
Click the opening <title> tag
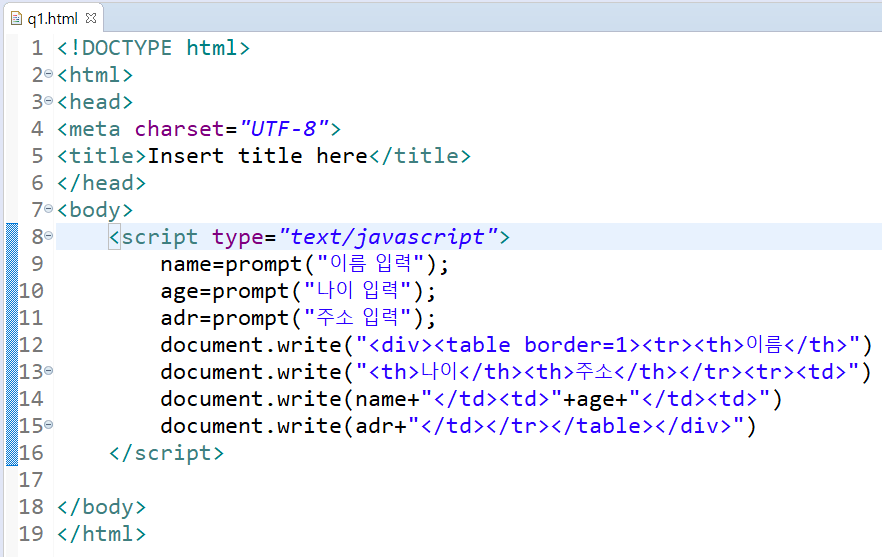tap(102, 156)
